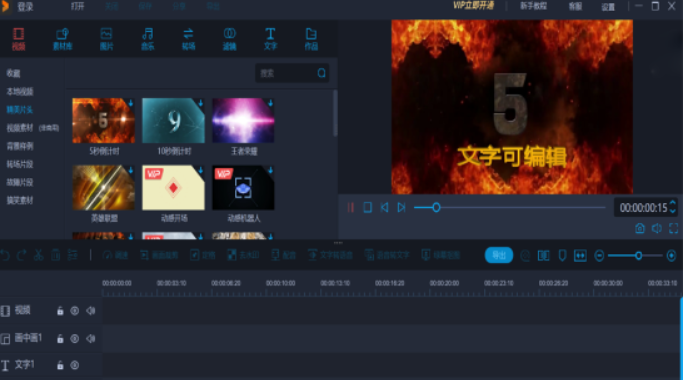This screenshot has height=380, width=684.
Task: Select 收藏 favorites in the sidebar
Action: coord(14,73)
